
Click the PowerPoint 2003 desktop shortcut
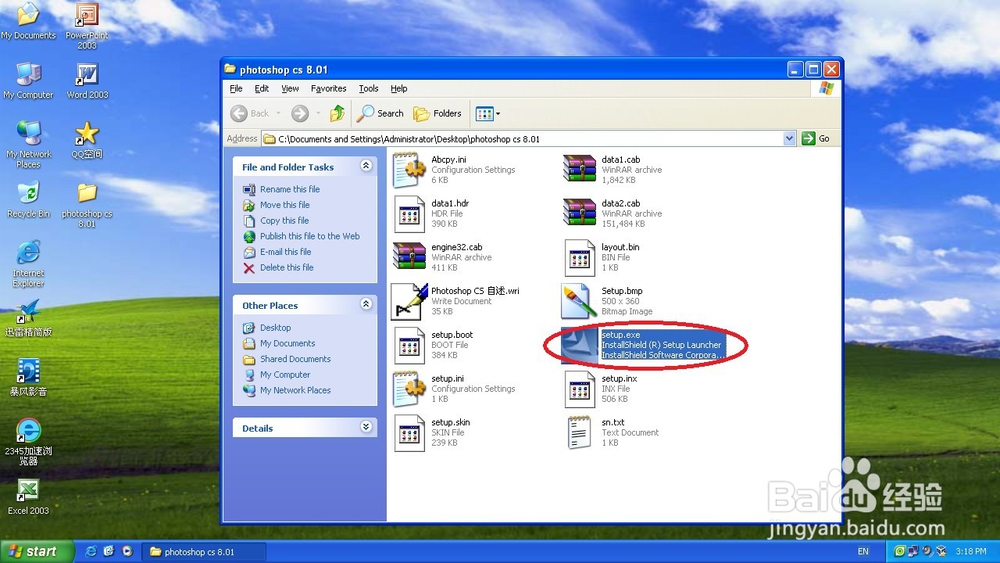pyautogui.click(x=87, y=26)
